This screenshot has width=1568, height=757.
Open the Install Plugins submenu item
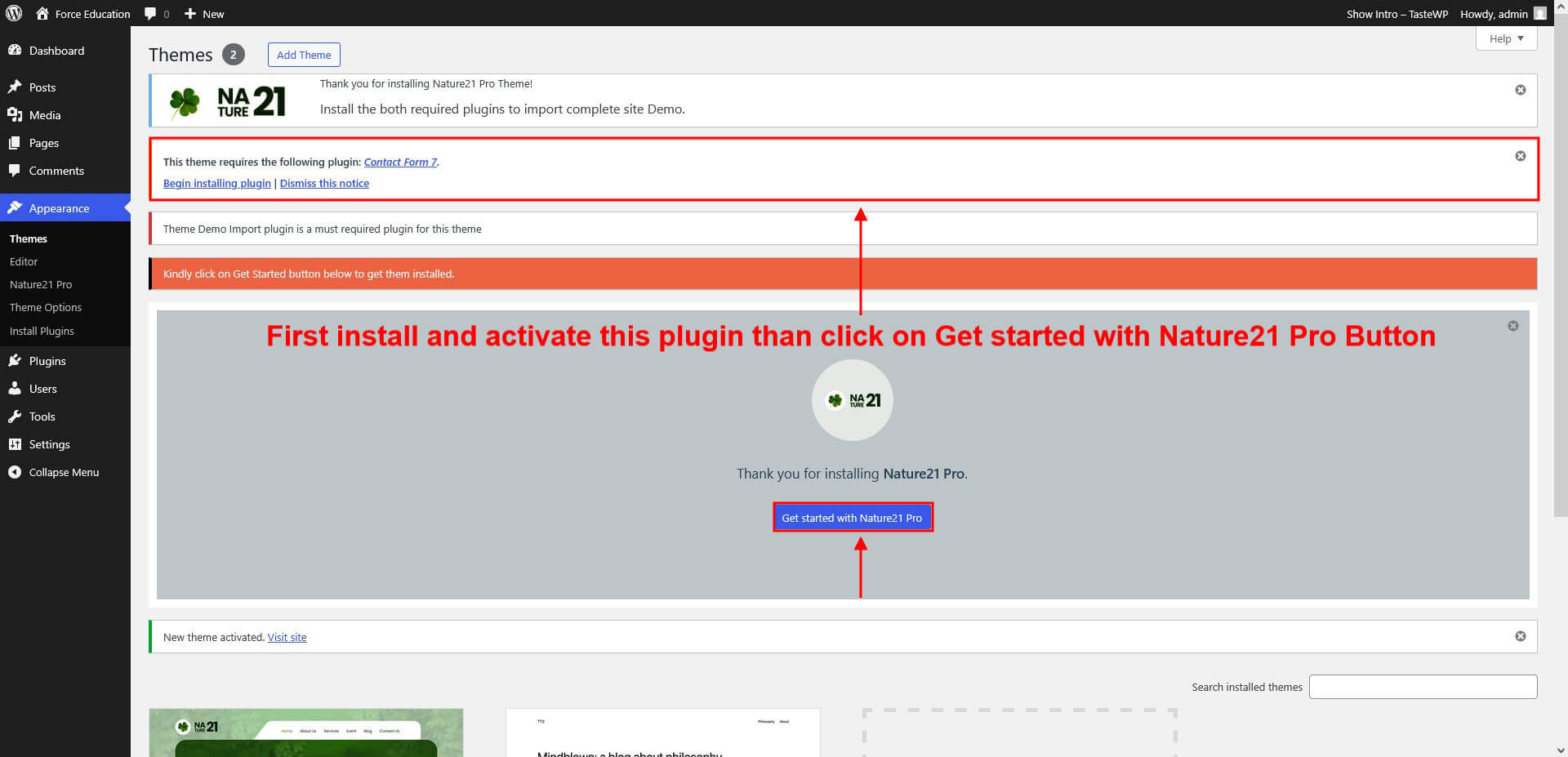42,331
